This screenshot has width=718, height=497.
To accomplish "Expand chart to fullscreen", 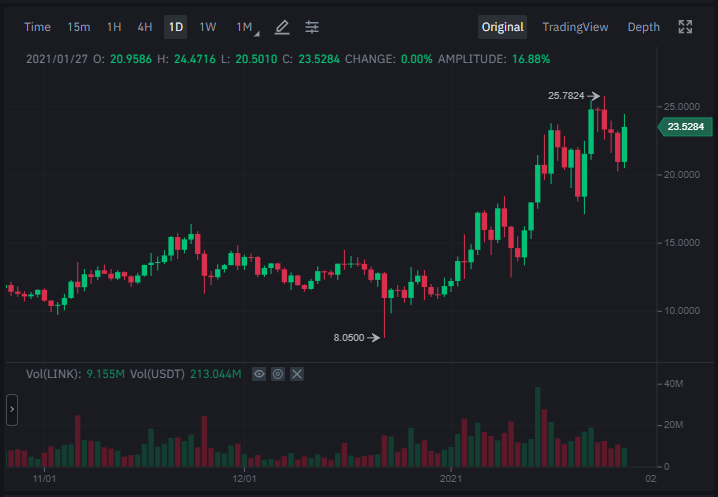I will click(x=685, y=27).
